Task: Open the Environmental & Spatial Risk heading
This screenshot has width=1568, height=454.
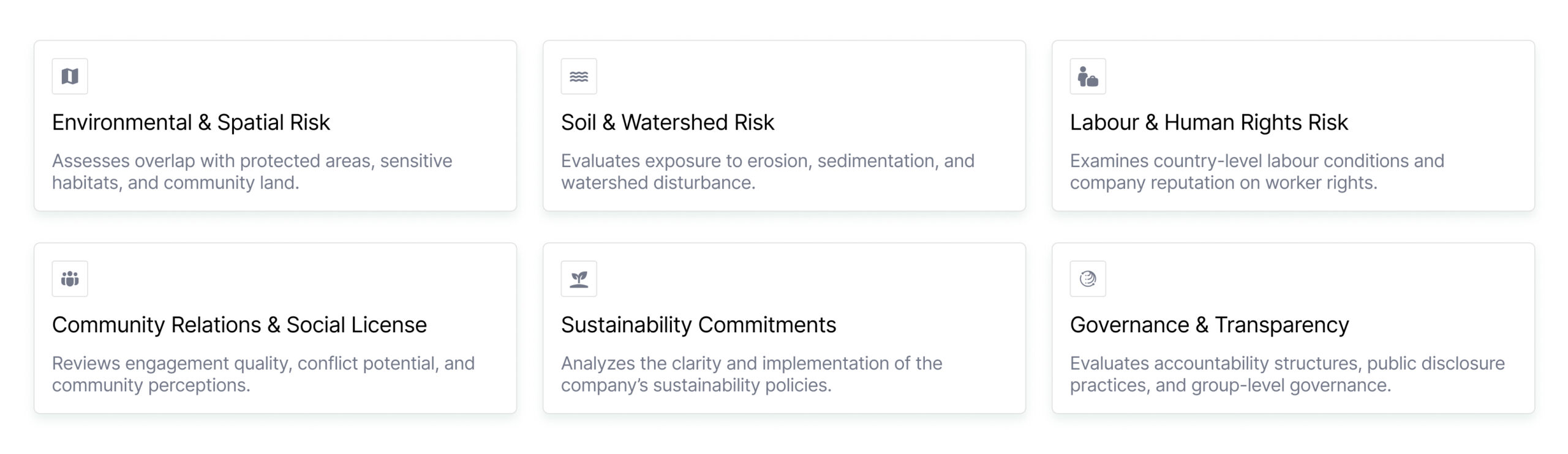Action: coord(190,122)
